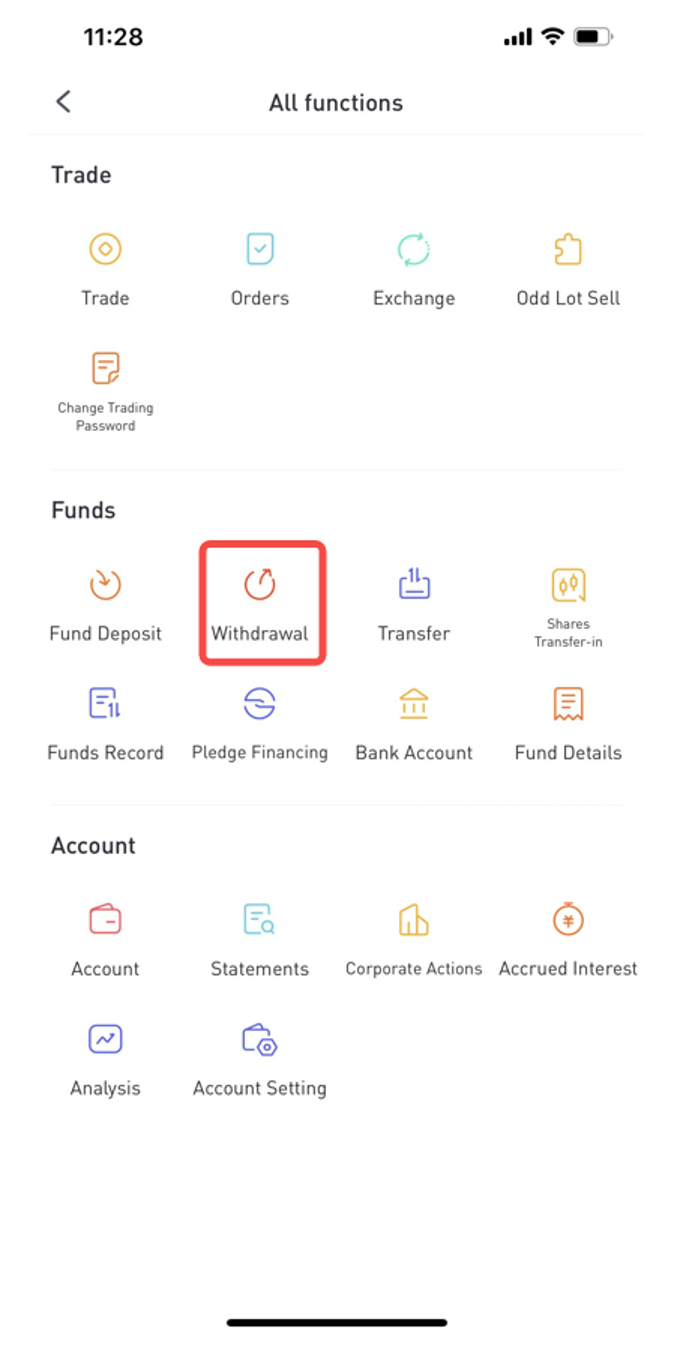
Task: Open Change Trading Password icon
Action: (105, 368)
